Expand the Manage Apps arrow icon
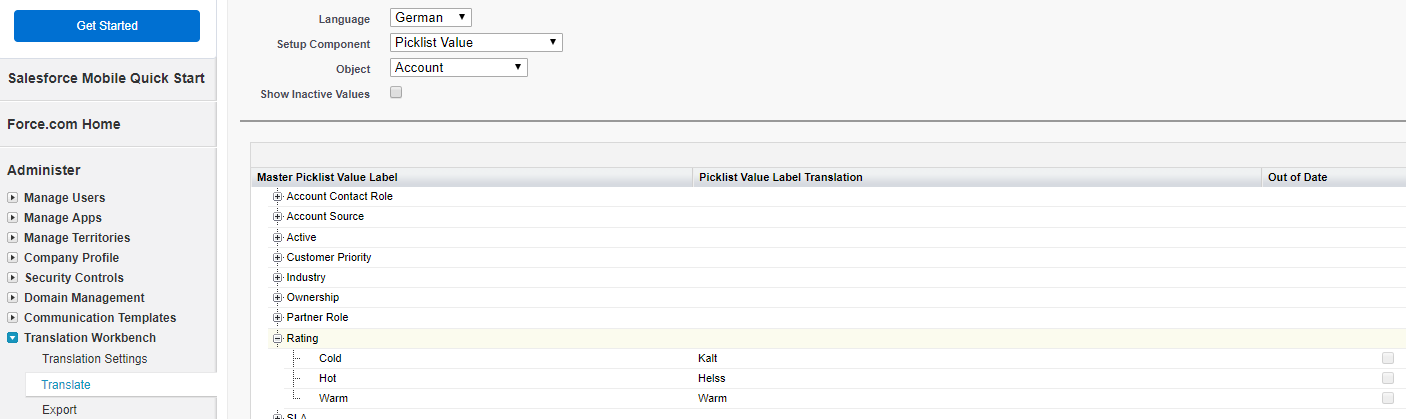Image resolution: width=1406 pixels, height=419 pixels. (13, 218)
